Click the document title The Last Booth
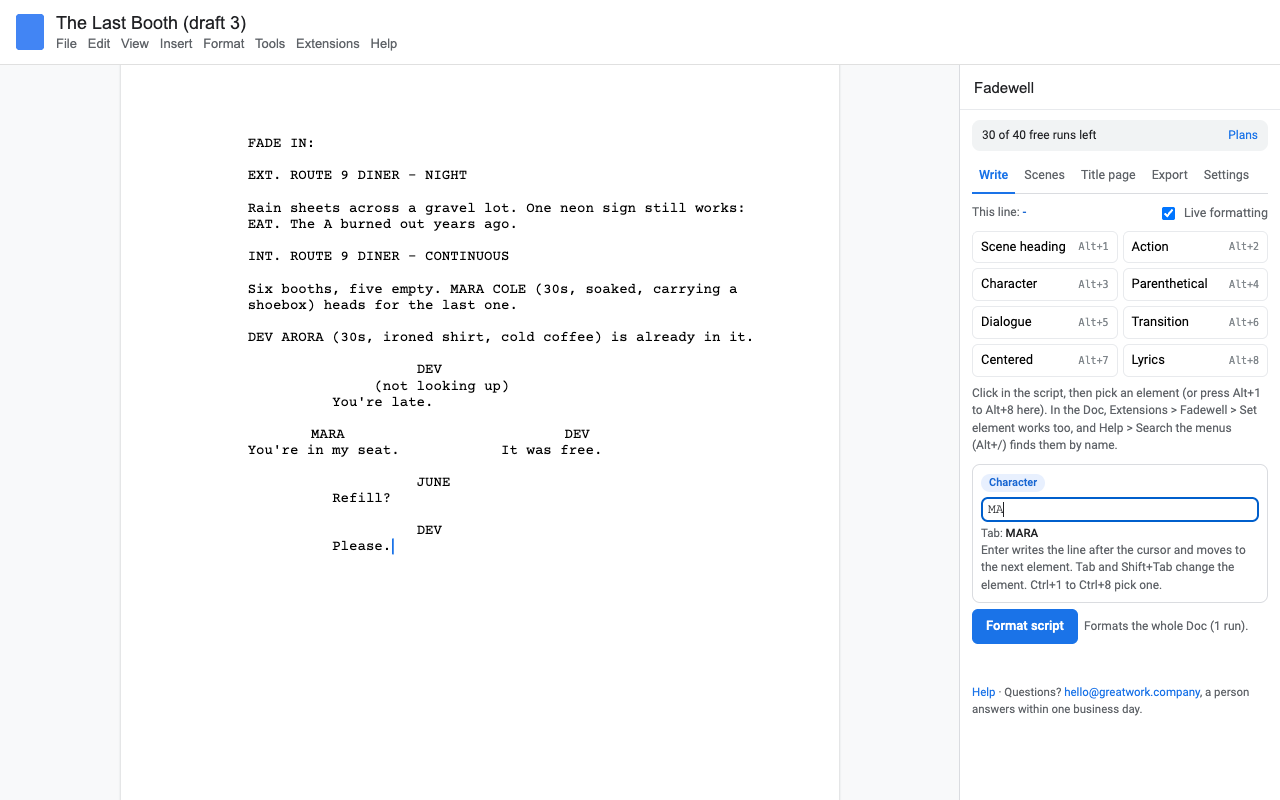 coord(151,23)
